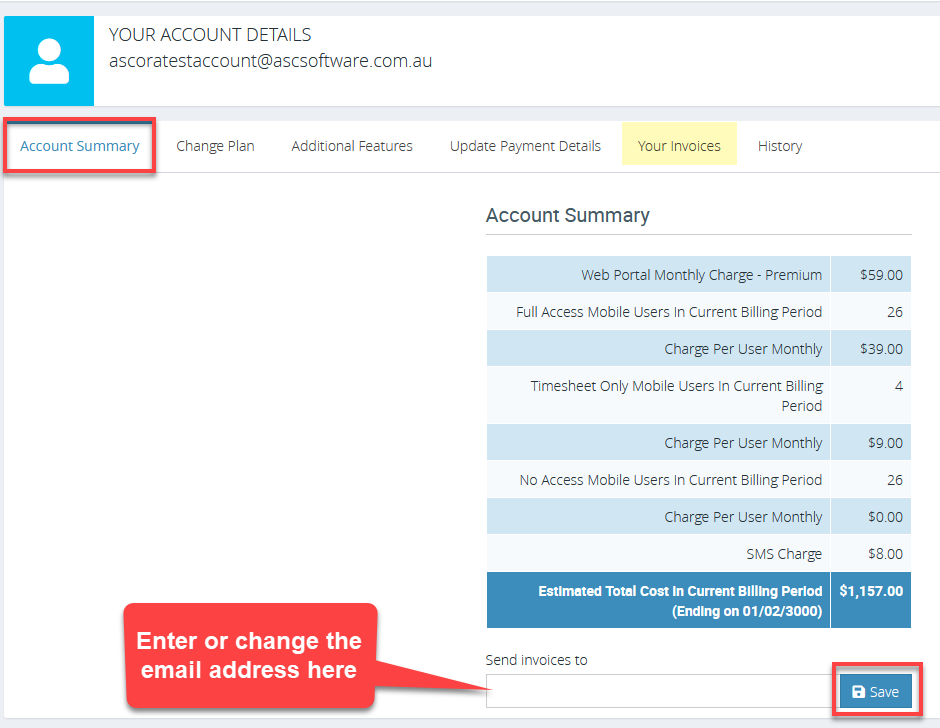This screenshot has height=728, width=940.
Task: Open the Your Invoices tab
Action: 679,146
